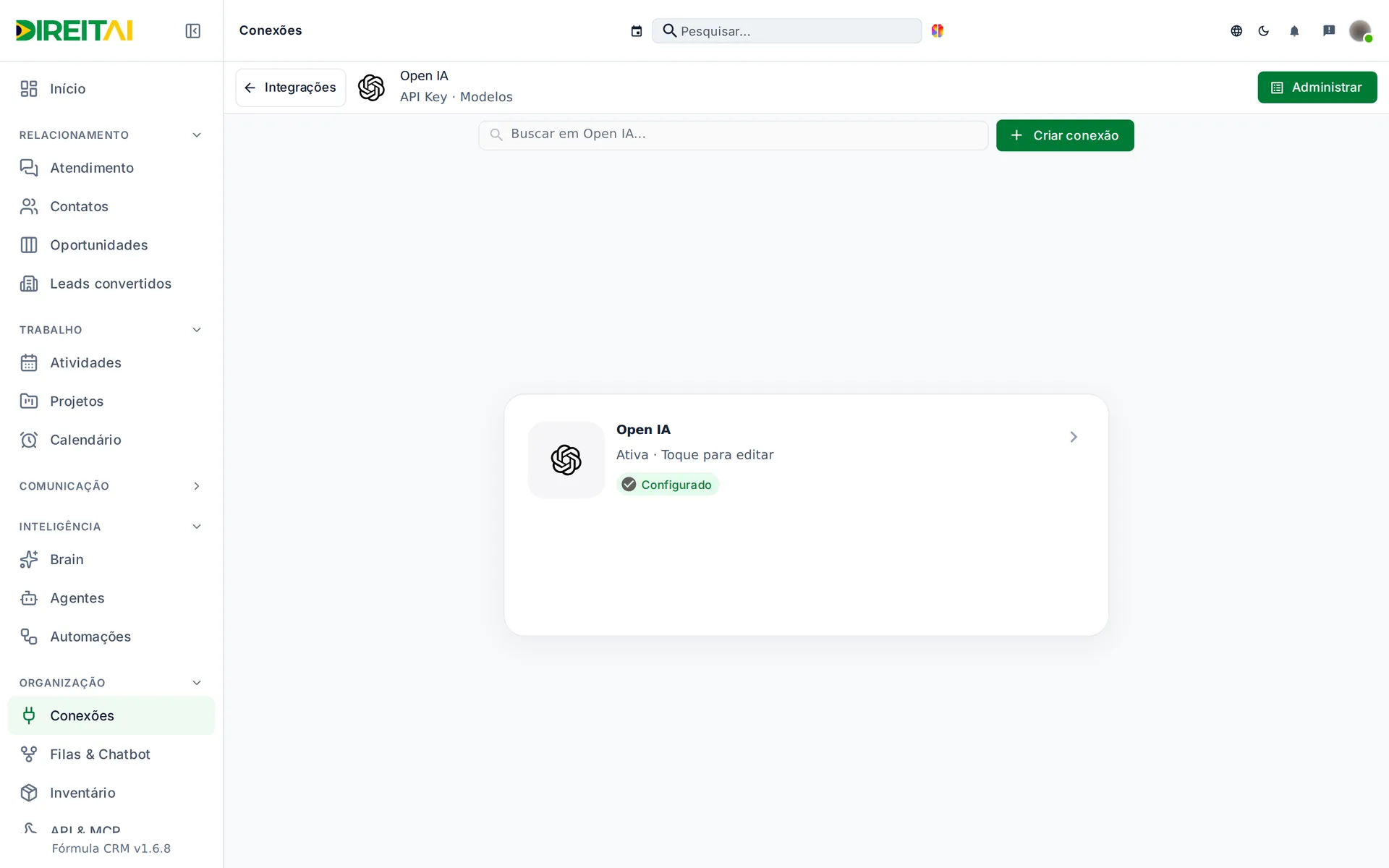Click the Conexões page title
The image size is (1389, 868).
coord(271,30)
